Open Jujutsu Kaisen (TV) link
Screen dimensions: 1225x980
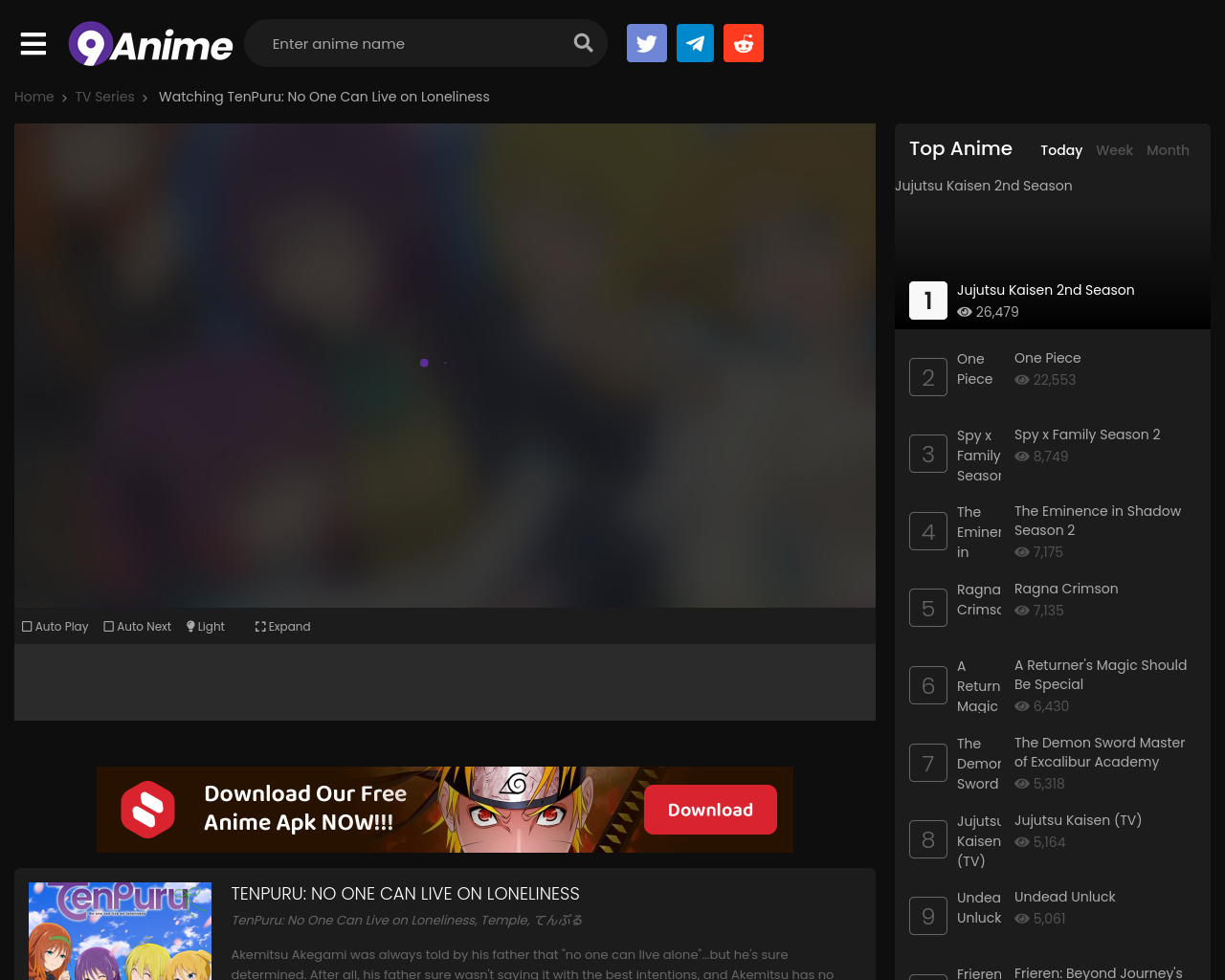pyautogui.click(x=1078, y=820)
